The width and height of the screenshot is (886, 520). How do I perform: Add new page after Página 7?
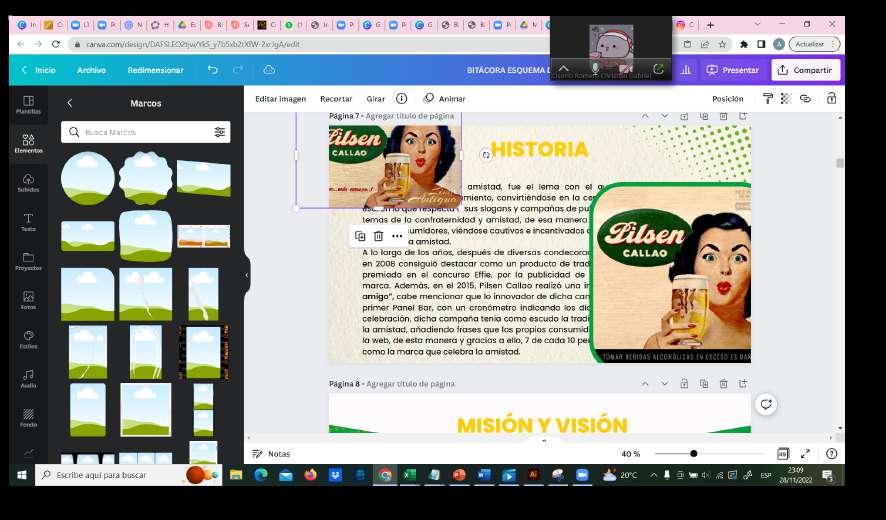pyautogui.click(x=743, y=116)
